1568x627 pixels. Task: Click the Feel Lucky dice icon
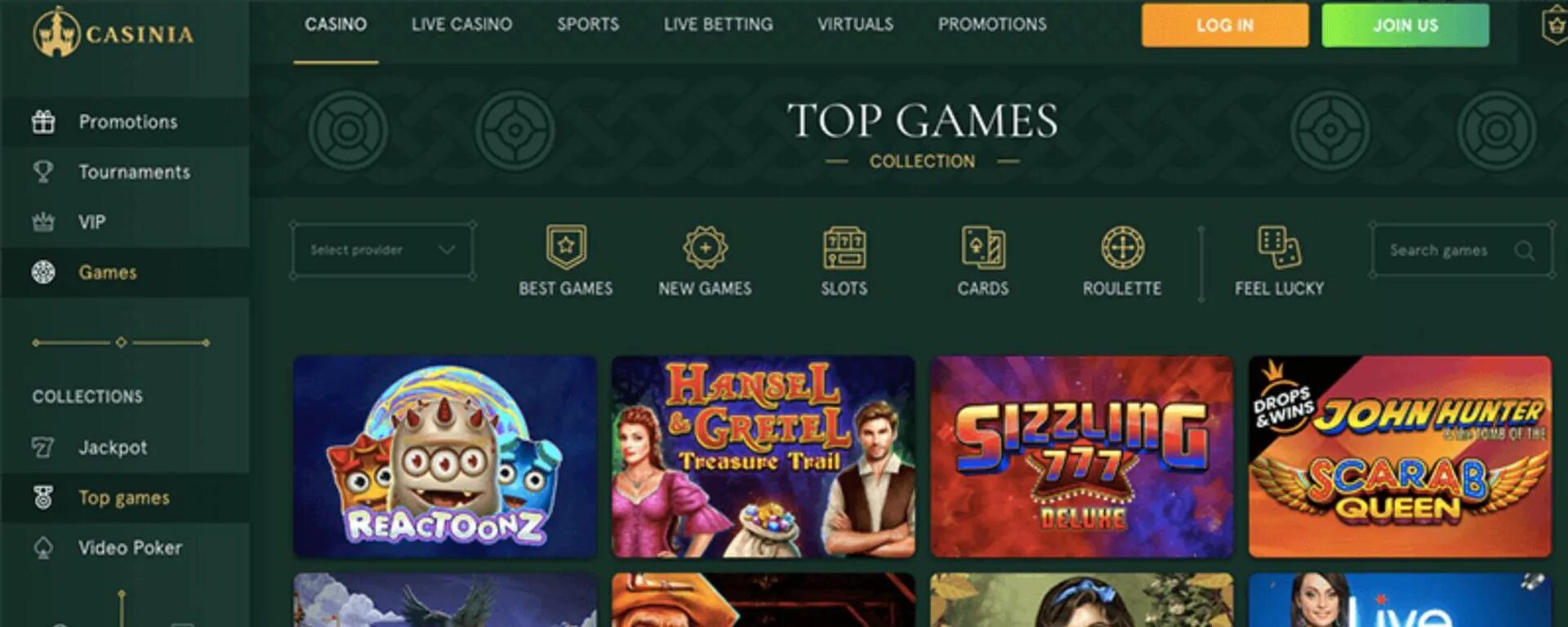click(1279, 247)
